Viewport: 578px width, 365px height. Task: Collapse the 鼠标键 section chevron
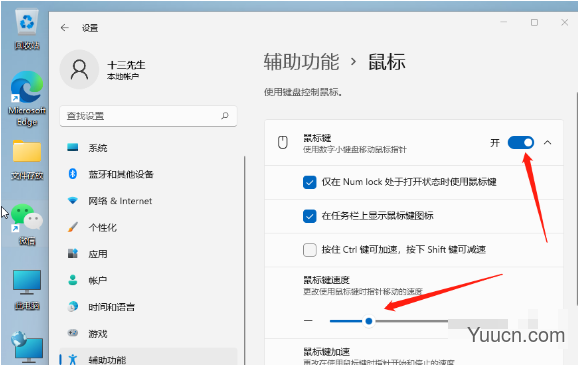pos(547,142)
